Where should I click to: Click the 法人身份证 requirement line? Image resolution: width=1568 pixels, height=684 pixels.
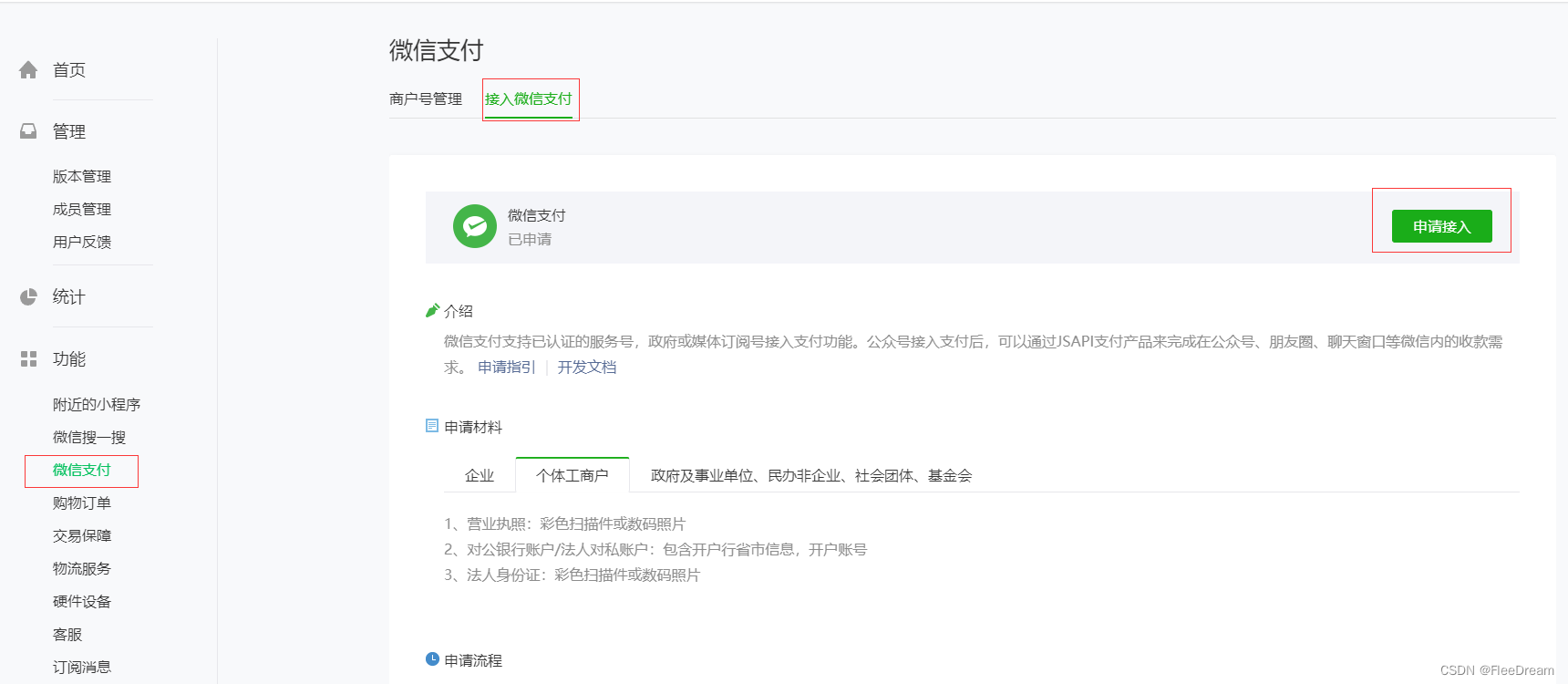(x=572, y=575)
